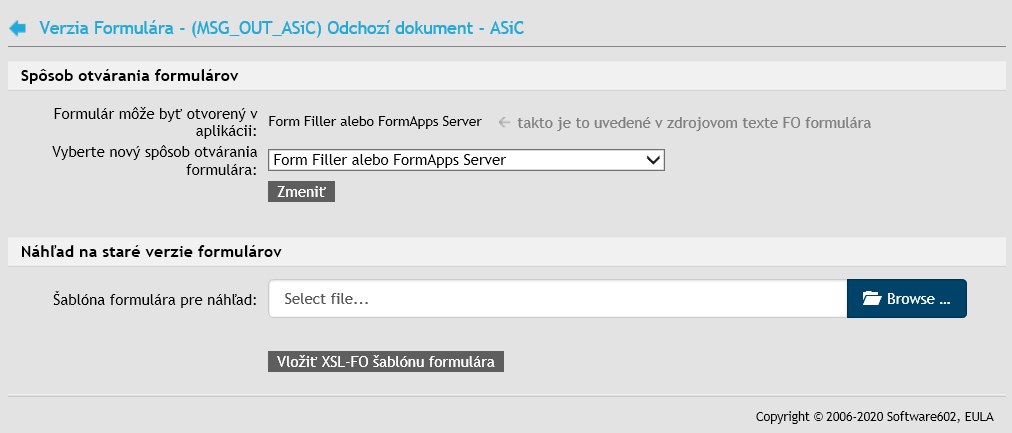Click the Select file... input field
The height and width of the screenshot is (433, 1012).
point(557,299)
